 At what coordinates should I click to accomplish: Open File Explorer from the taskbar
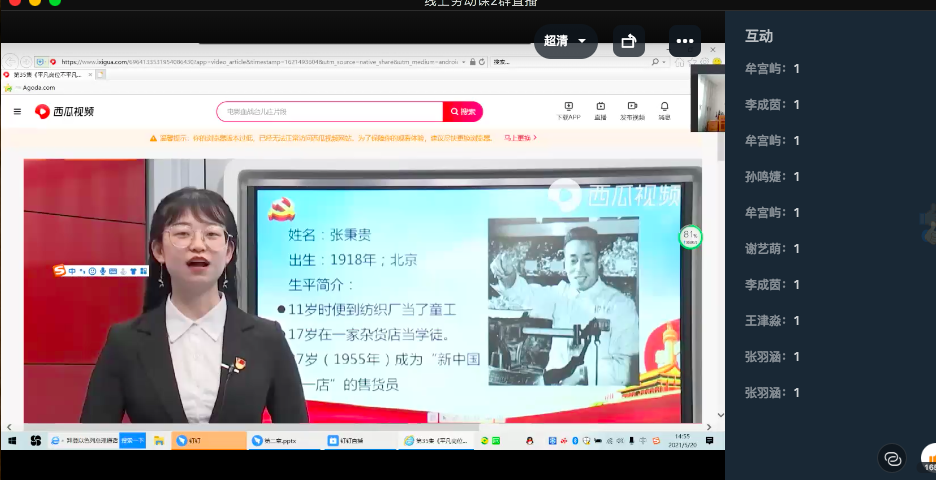tap(159, 441)
